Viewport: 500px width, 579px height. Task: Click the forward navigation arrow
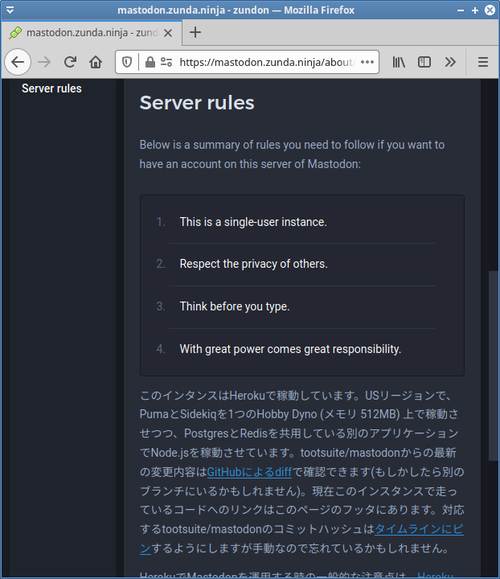44,62
